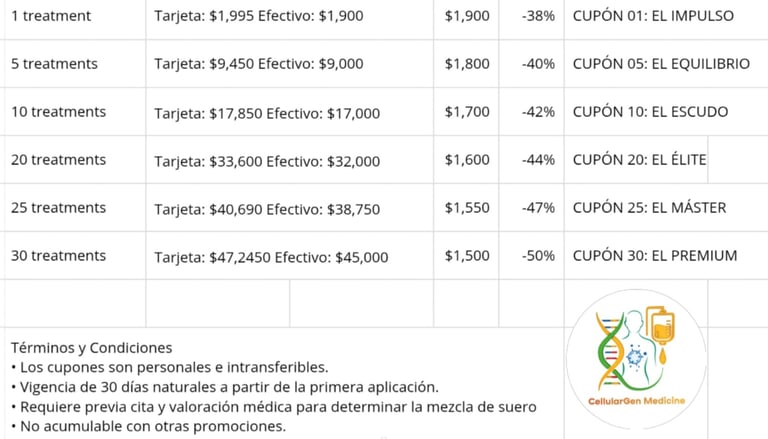The image size is (768, 439).
Task: Click "CUPÓN 30: EL PREMIUM" cell
Action: [x=655, y=256]
